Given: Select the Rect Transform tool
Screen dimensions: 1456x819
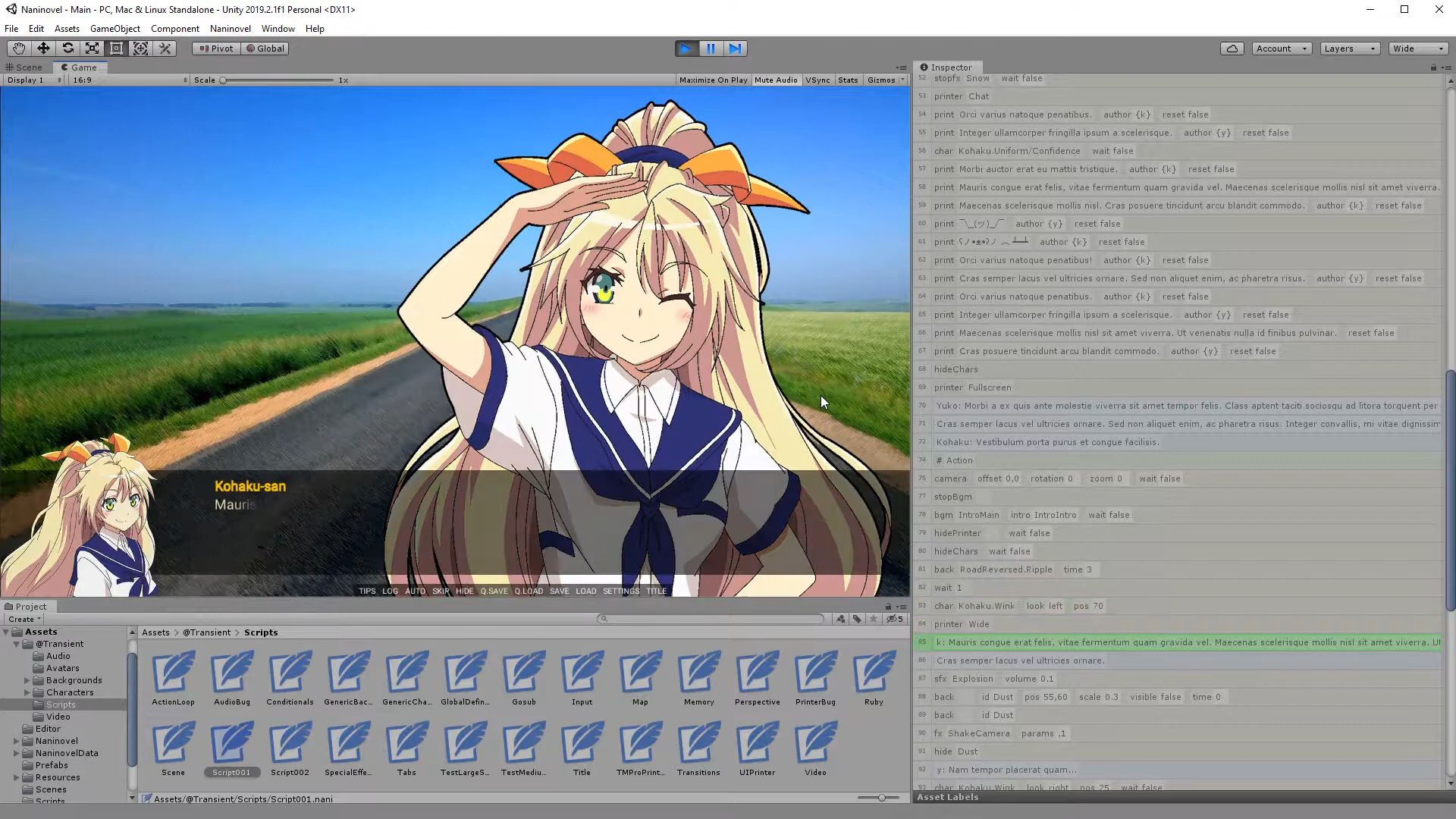Looking at the screenshot, I should click(116, 49).
